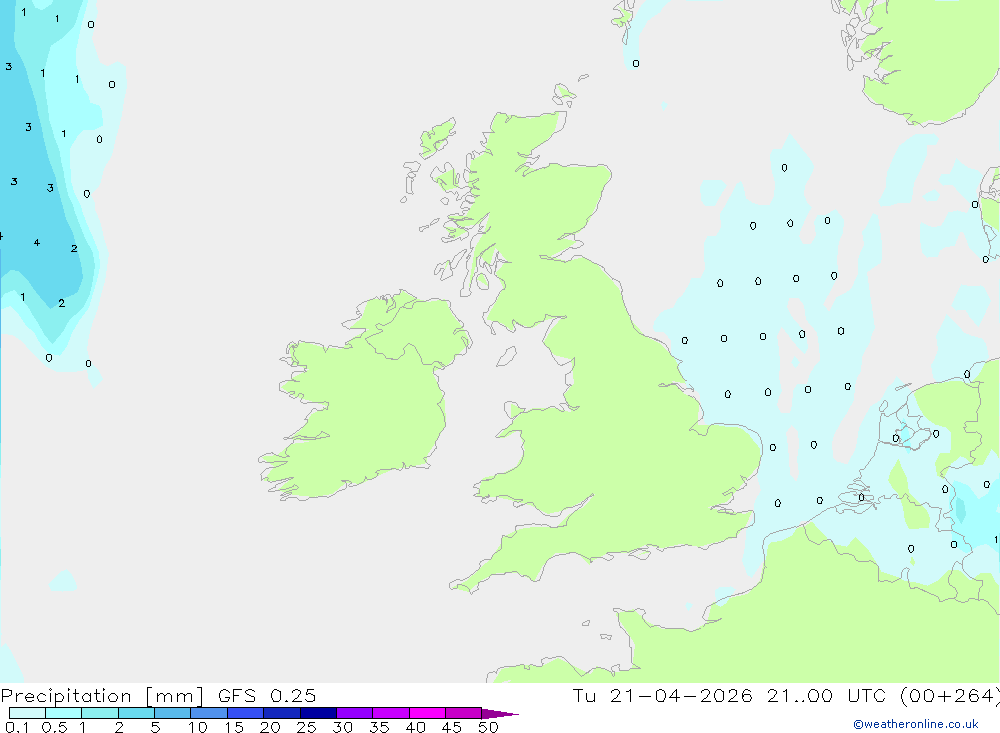1000x733 pixels.
Task: Click the 30–35 mm purple legend box
Action: (x=355, y=713)
